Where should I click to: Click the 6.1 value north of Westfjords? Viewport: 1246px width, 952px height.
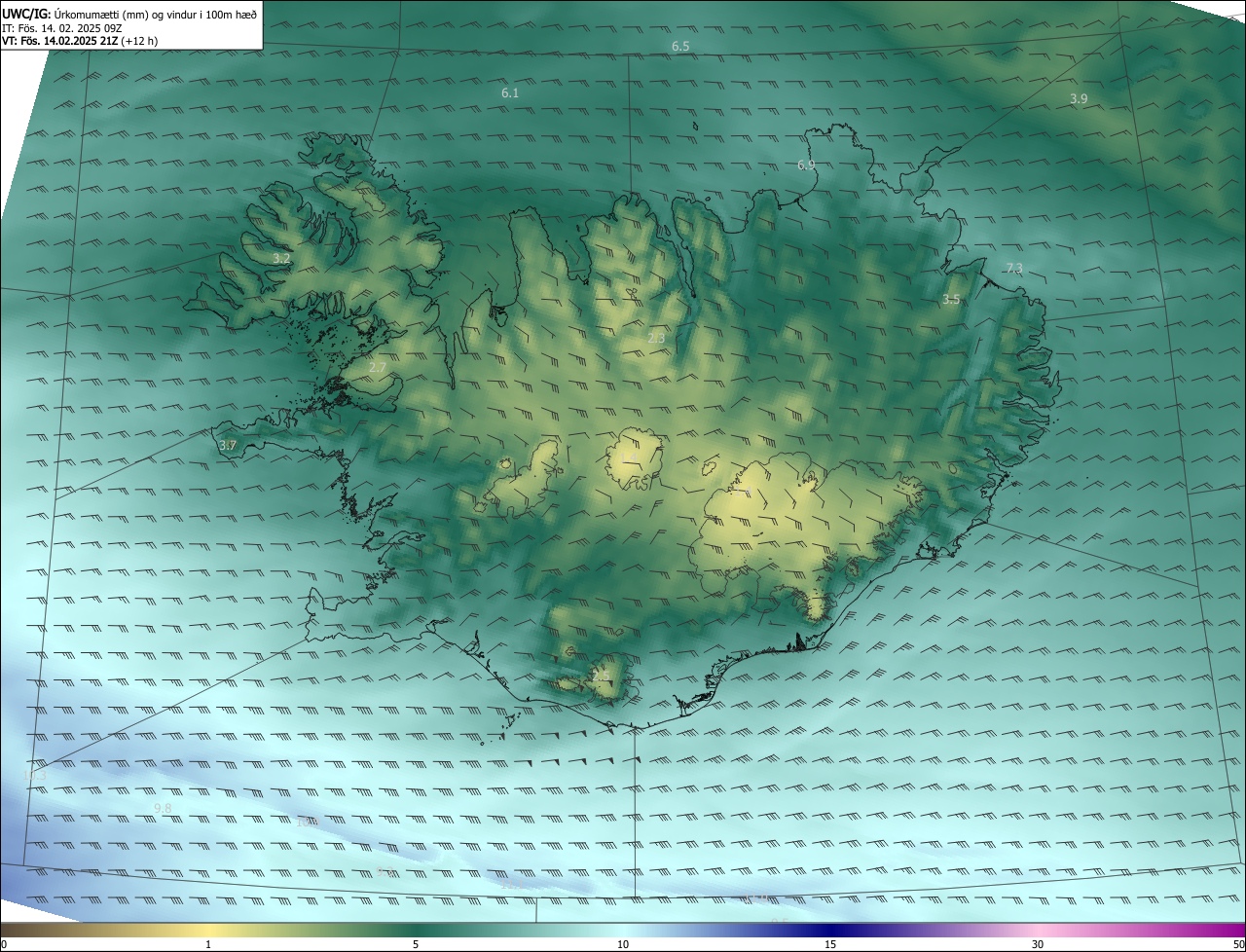(510, 92)
